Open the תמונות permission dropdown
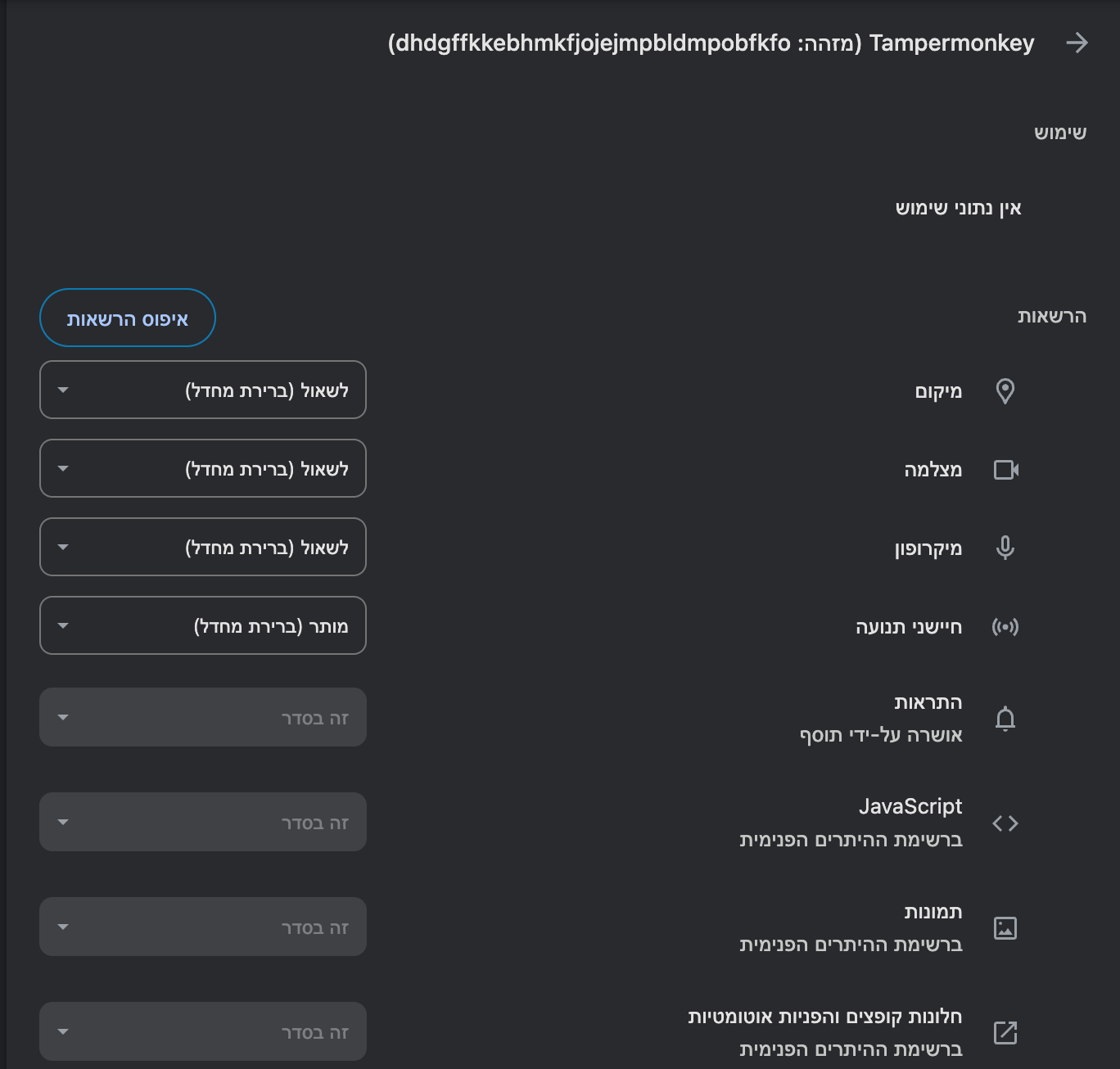Image resolution: width=1120 pixels, height=1069 pixels. pyautogui.click(x=203, y=927)
